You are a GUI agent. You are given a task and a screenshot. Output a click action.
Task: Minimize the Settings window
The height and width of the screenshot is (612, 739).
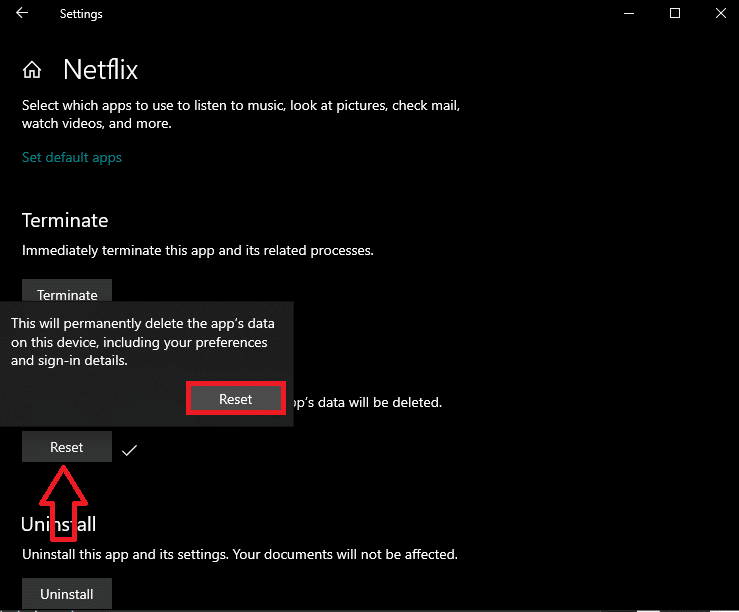click(x=629, y=13)
